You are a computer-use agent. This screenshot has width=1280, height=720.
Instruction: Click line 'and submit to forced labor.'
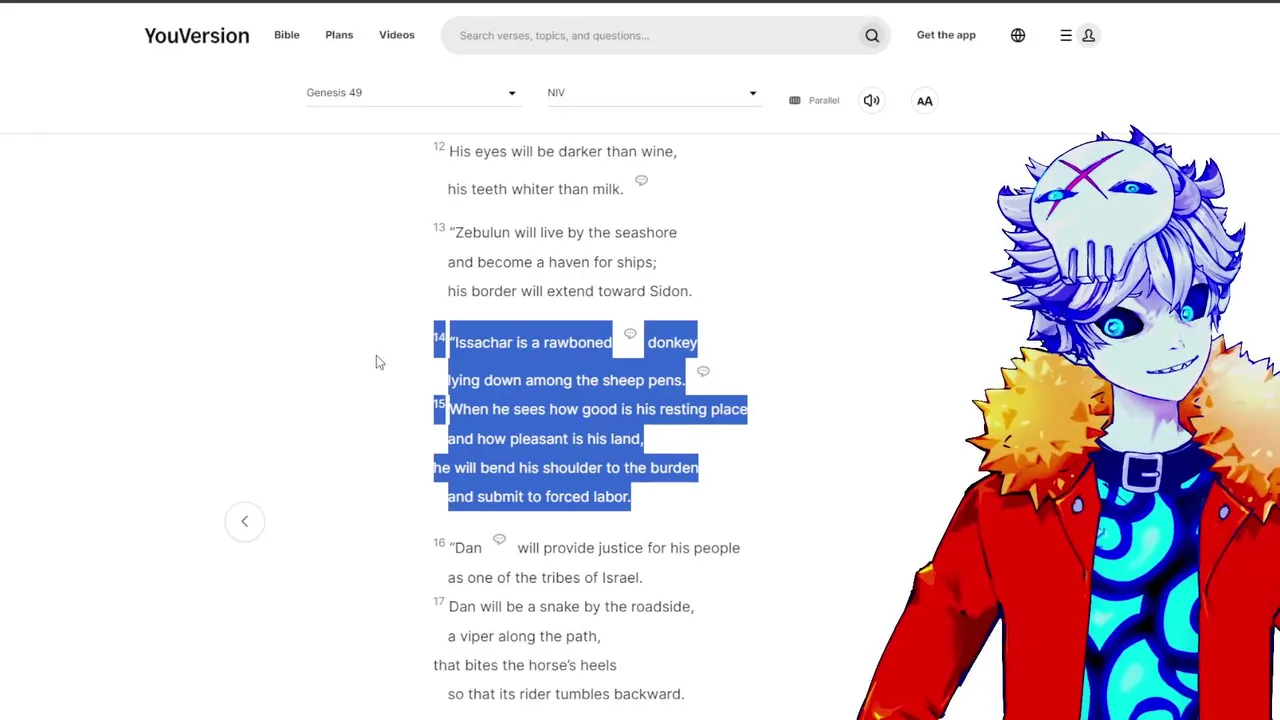pos(539,497)
